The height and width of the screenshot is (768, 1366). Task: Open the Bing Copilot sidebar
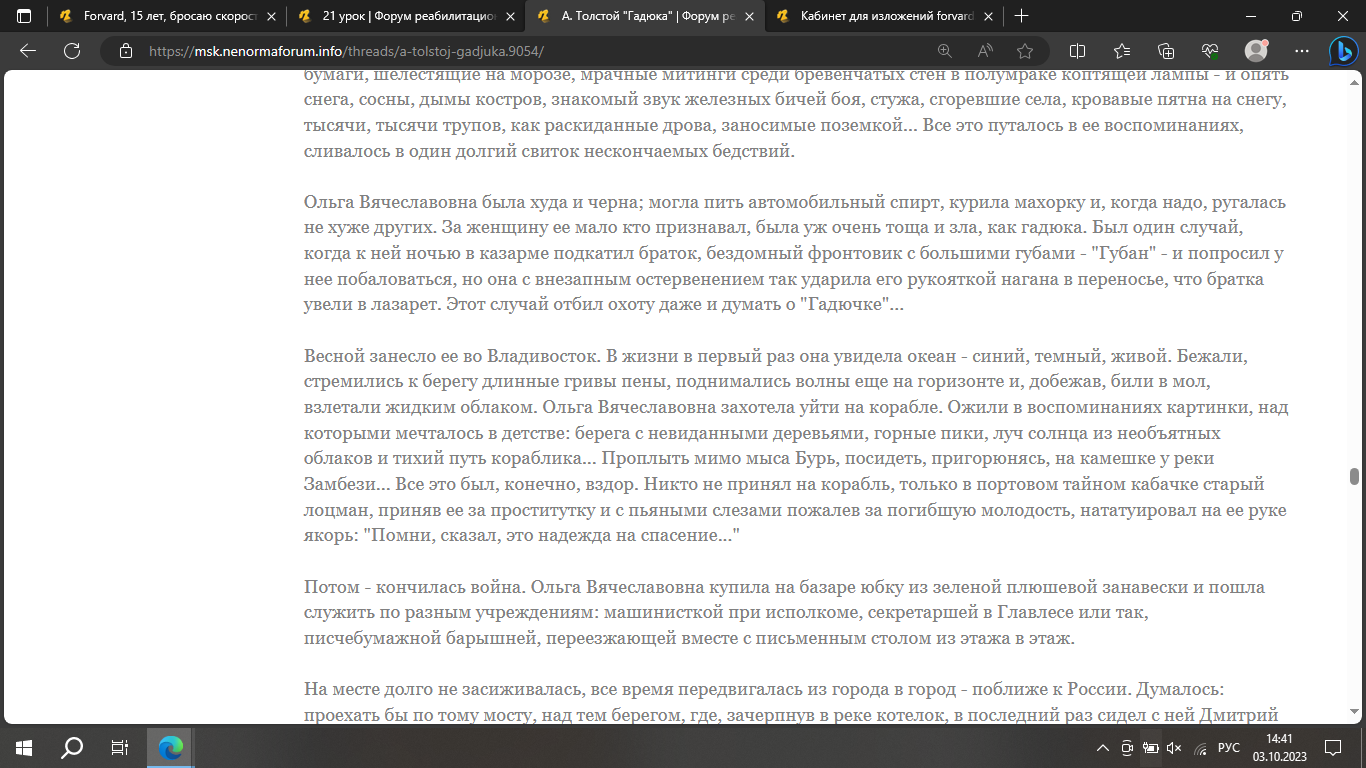1342,51
